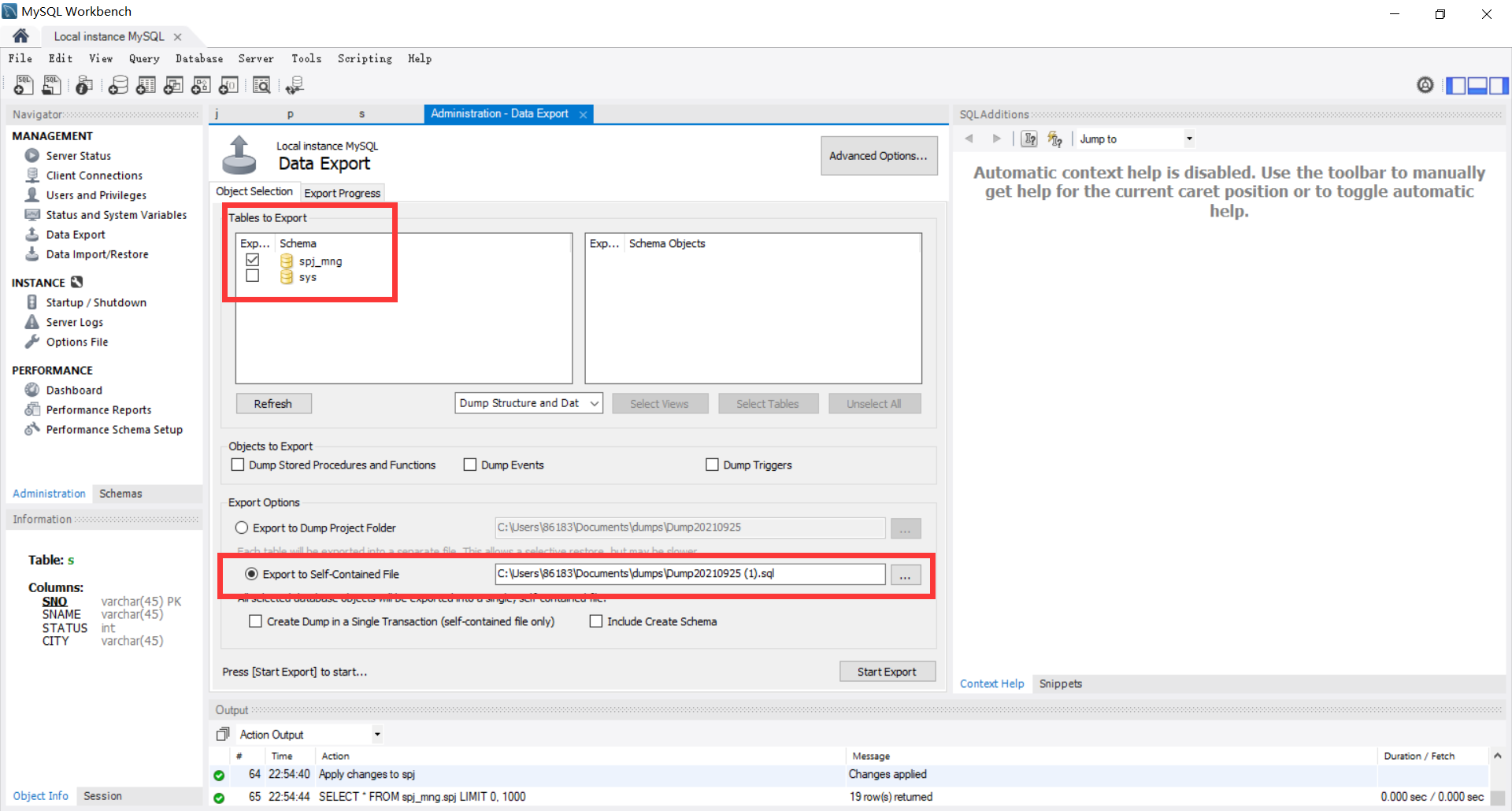This screenshot has width=1512, height=811.
Task: Switch to Session tab
Action: 102,796
